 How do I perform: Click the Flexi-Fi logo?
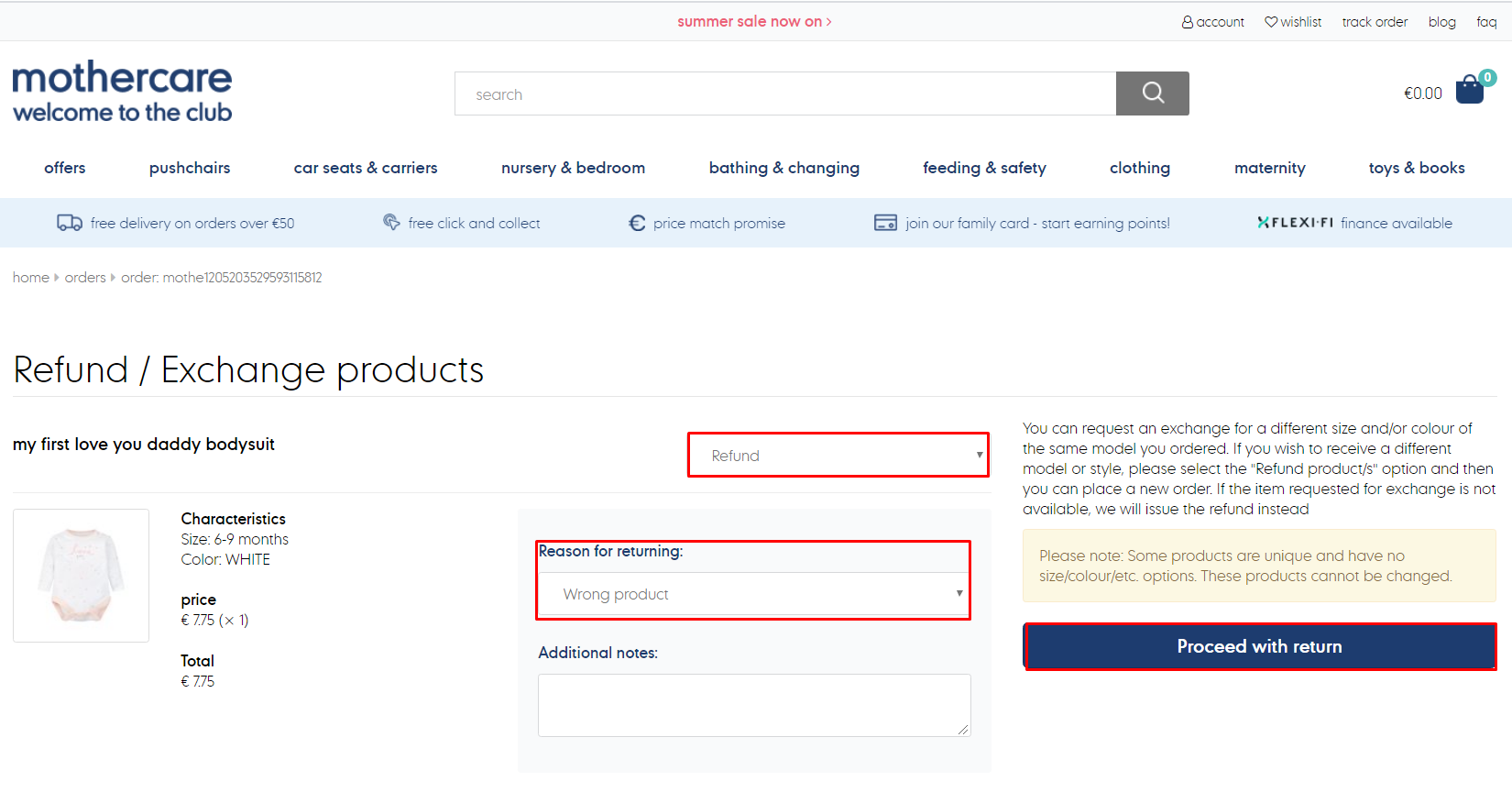coord(1295,223)
